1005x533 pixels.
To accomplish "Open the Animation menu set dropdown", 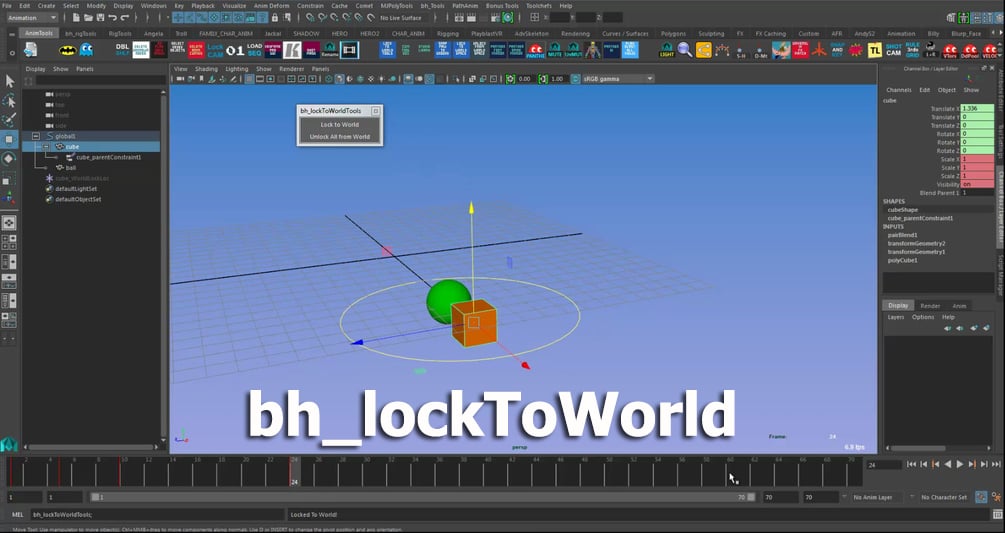I will 31,18.
